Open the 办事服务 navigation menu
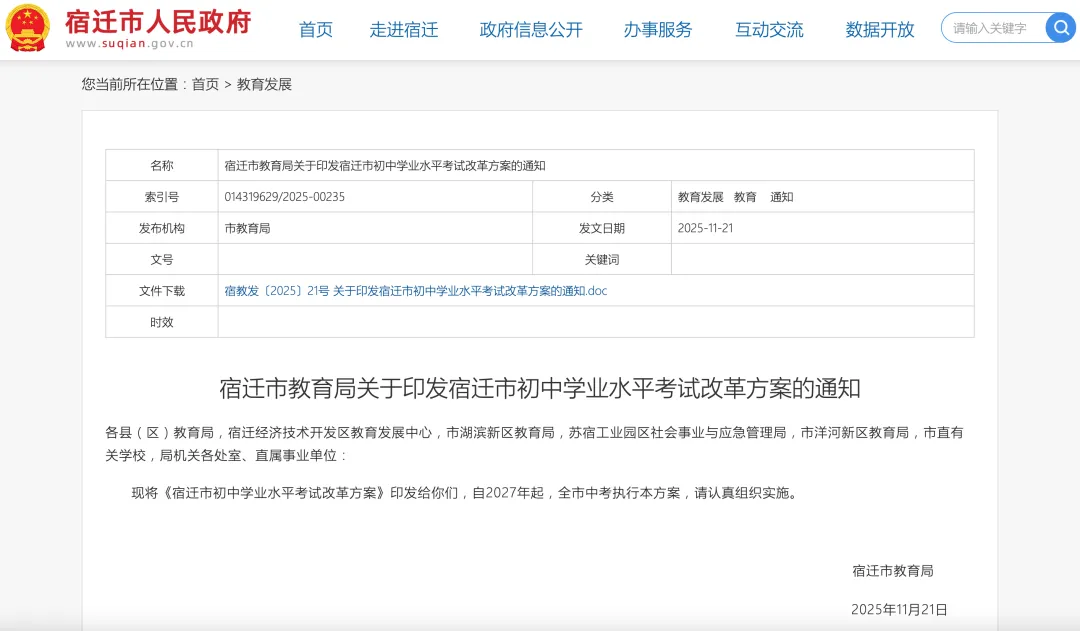The height and width of the screenshot is (631, 1080). [657, 29]
